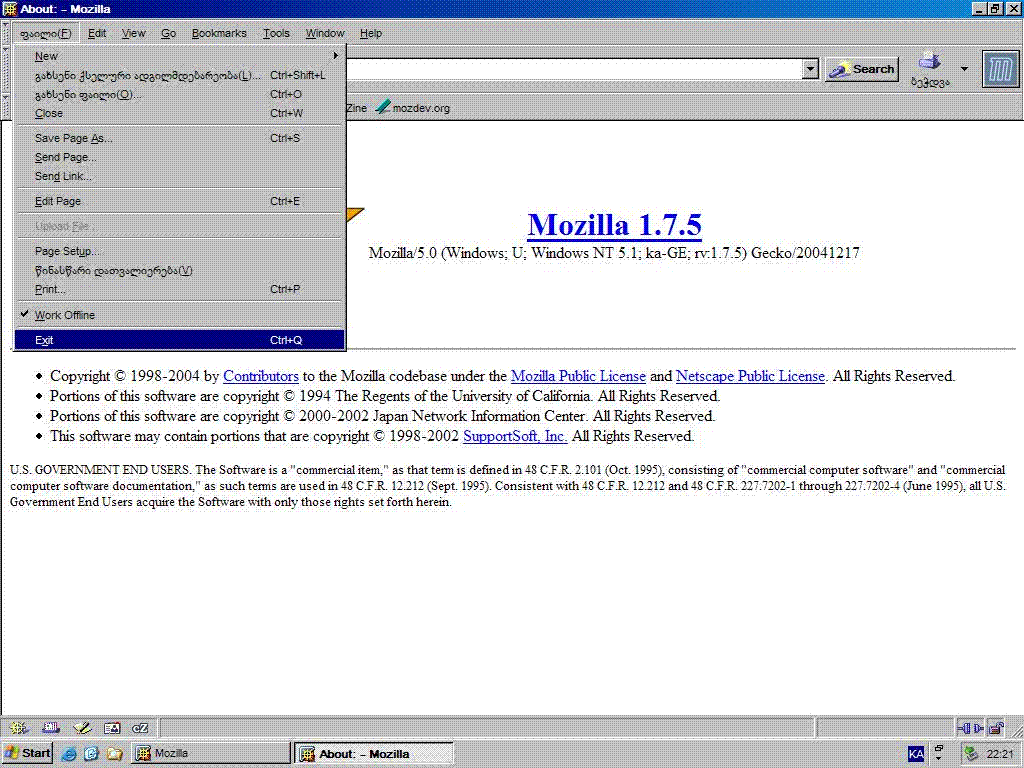
Task: Open the Help menu
Action: (371, 33)
